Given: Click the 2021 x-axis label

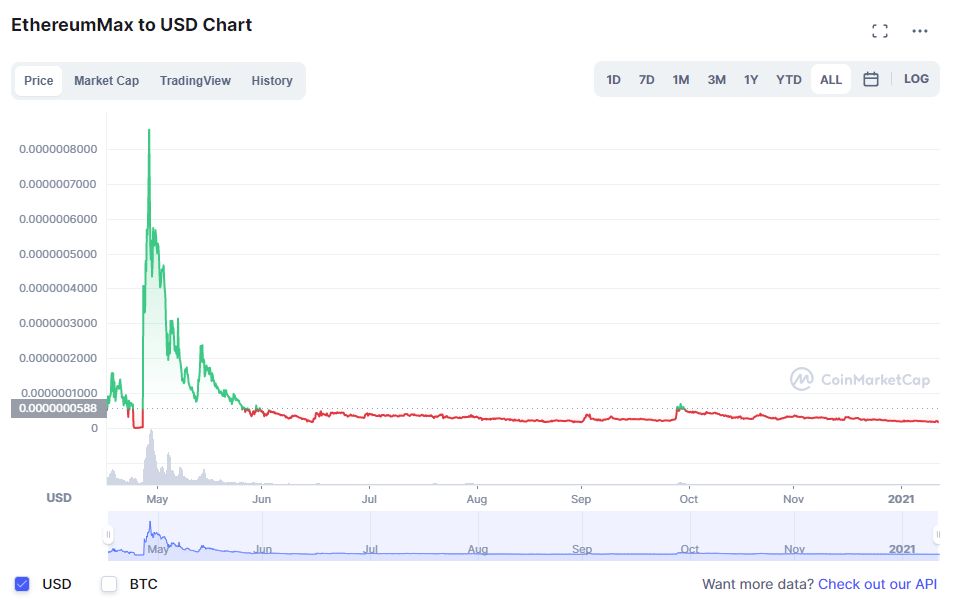Looking at the screenshot, I should [x=901, y=499].
